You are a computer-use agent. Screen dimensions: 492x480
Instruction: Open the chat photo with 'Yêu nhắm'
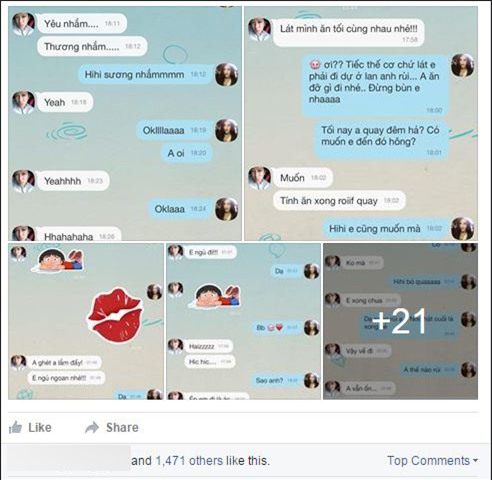click(x=125, y=123)
